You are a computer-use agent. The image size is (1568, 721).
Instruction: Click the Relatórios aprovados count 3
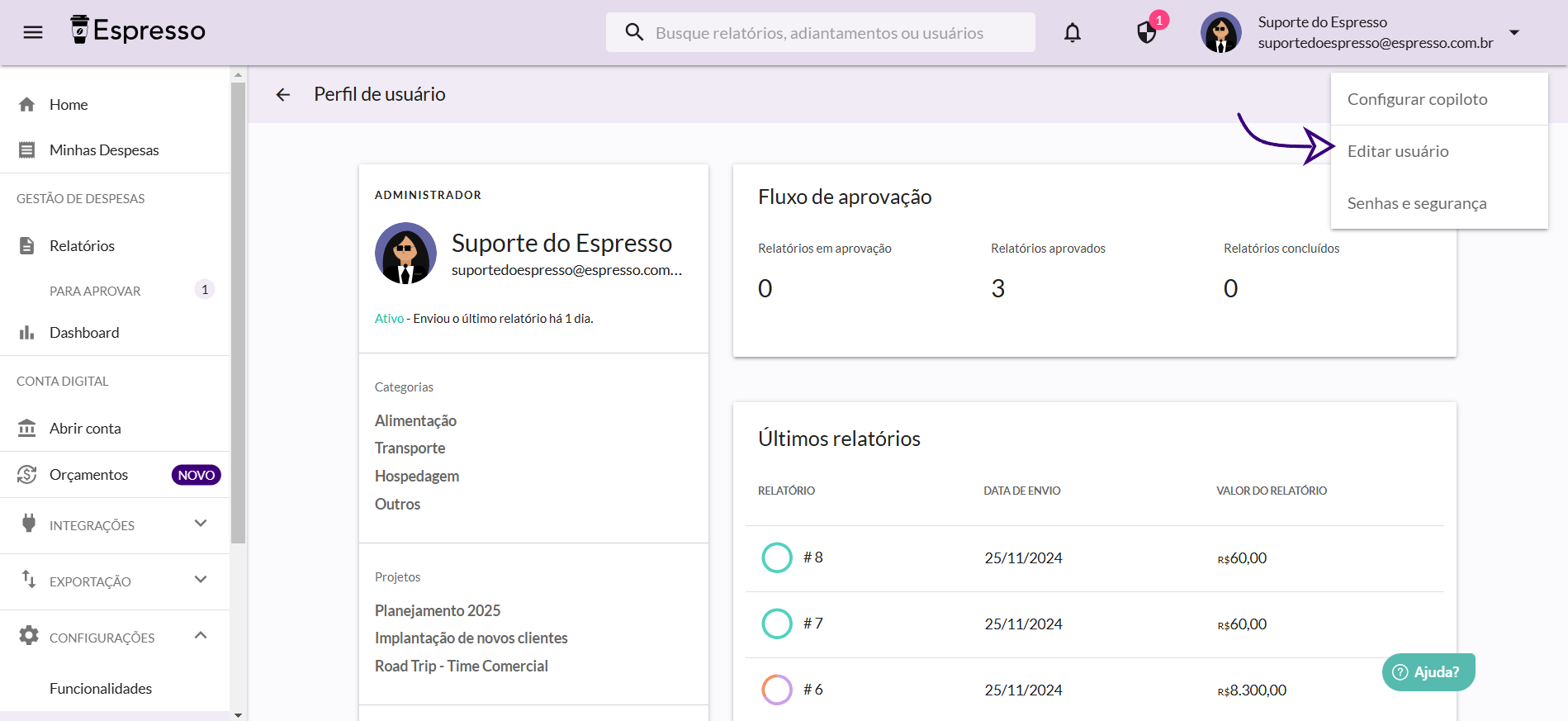click(998, 288)
